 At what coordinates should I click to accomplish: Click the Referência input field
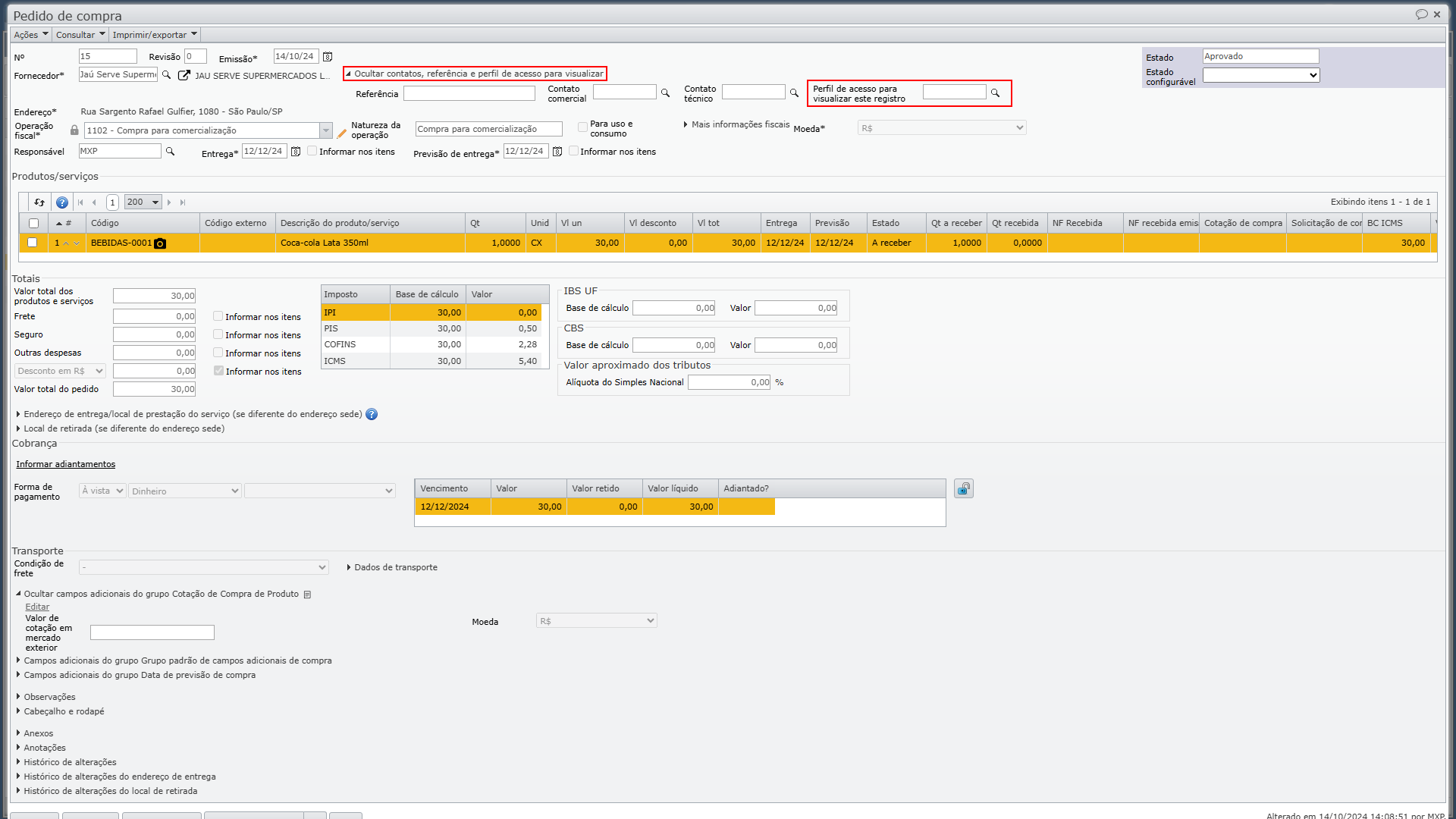469,93
